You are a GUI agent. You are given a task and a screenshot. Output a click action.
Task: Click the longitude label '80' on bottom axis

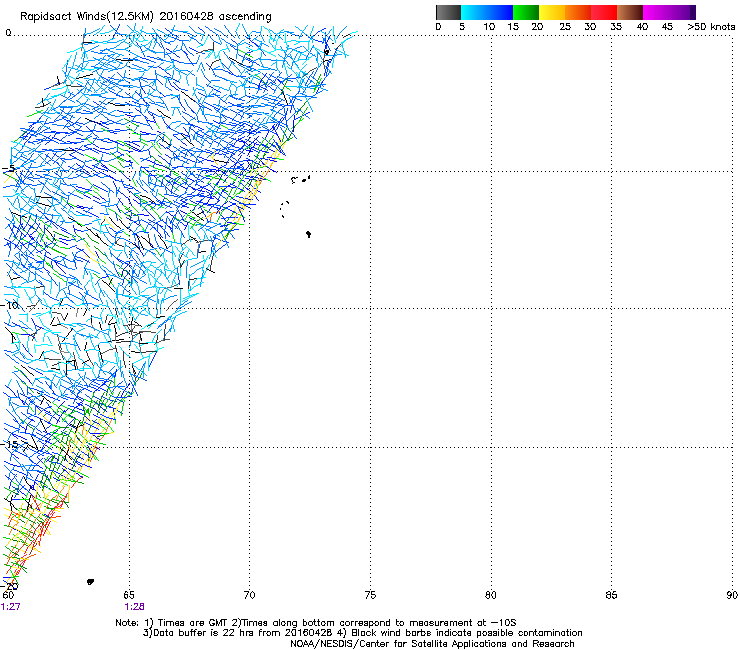[x=491, y=595]
